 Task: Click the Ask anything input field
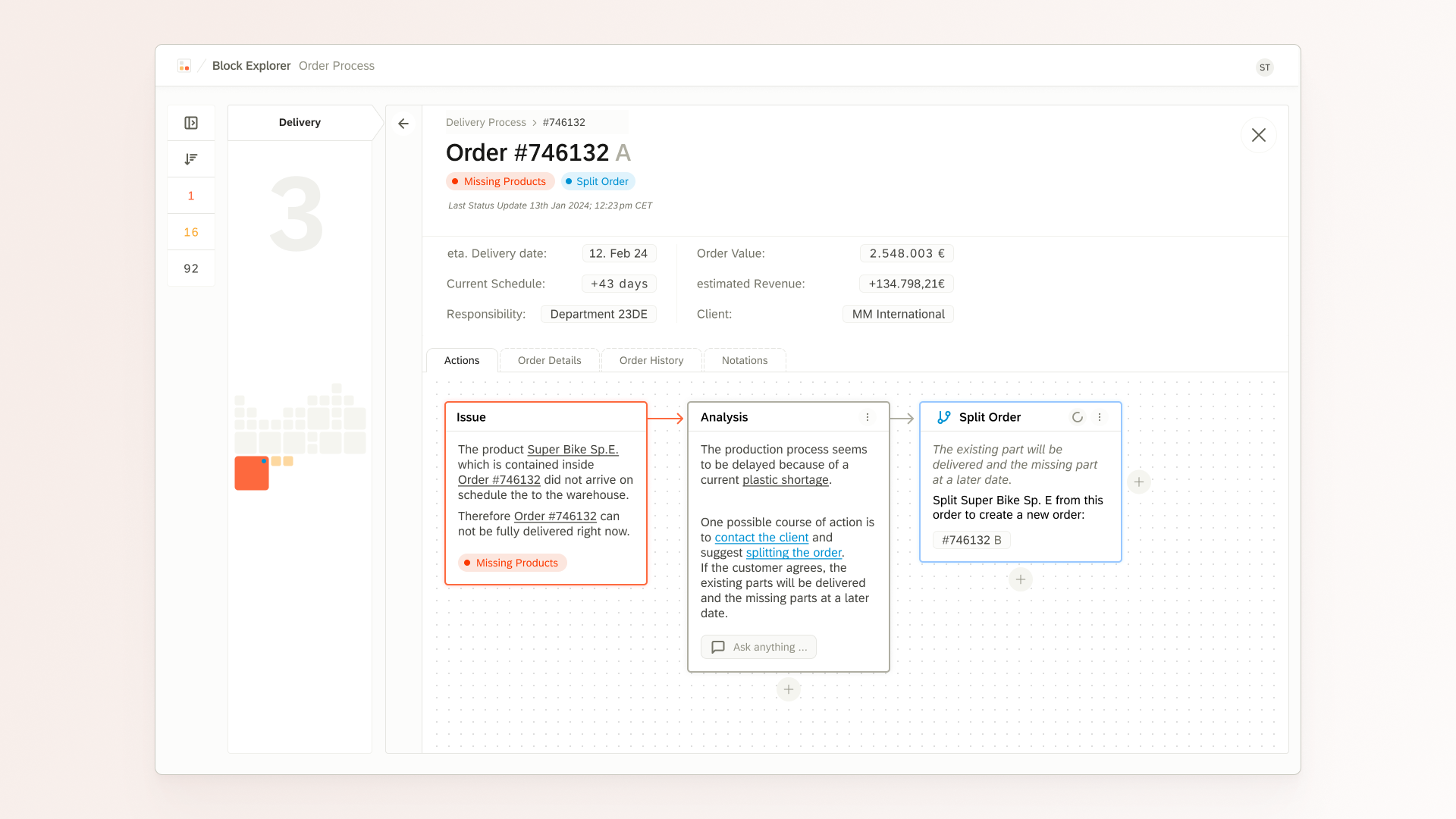[x=758, y=647]
